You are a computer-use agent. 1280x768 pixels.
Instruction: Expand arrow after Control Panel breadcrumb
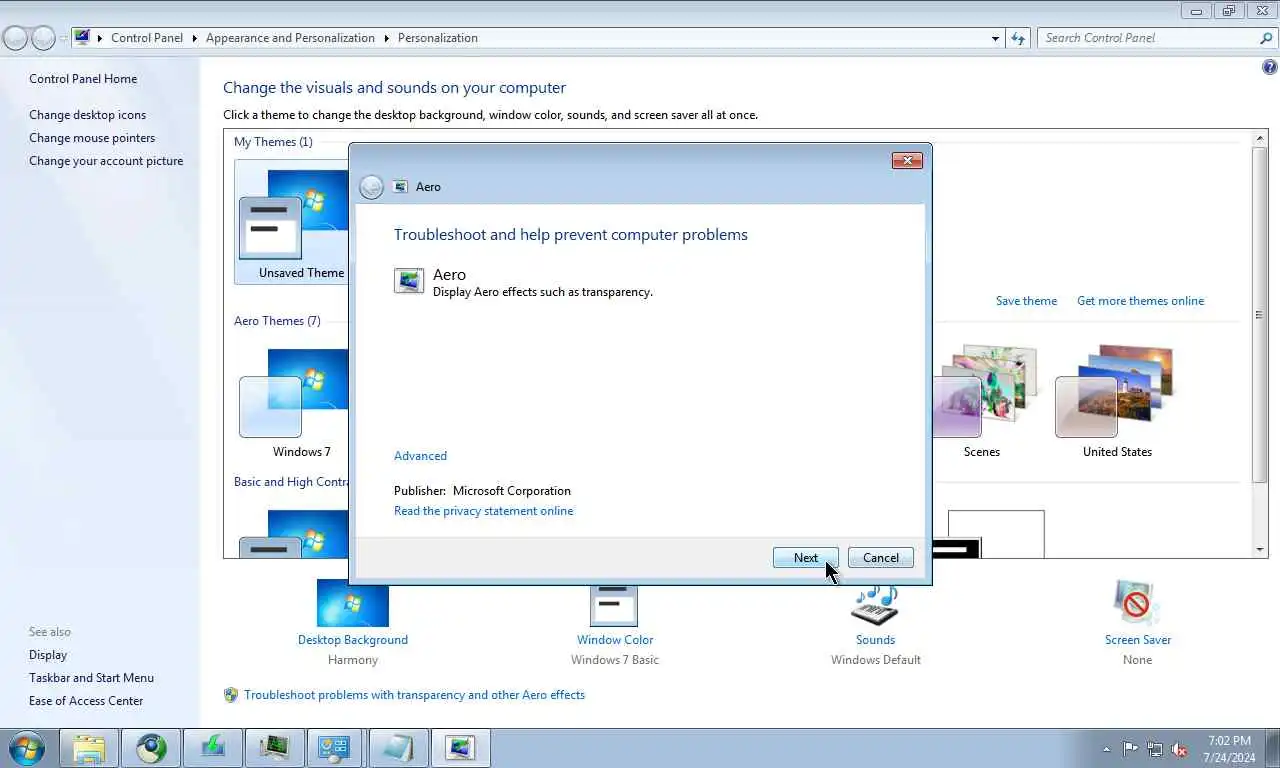pos(194,38)
